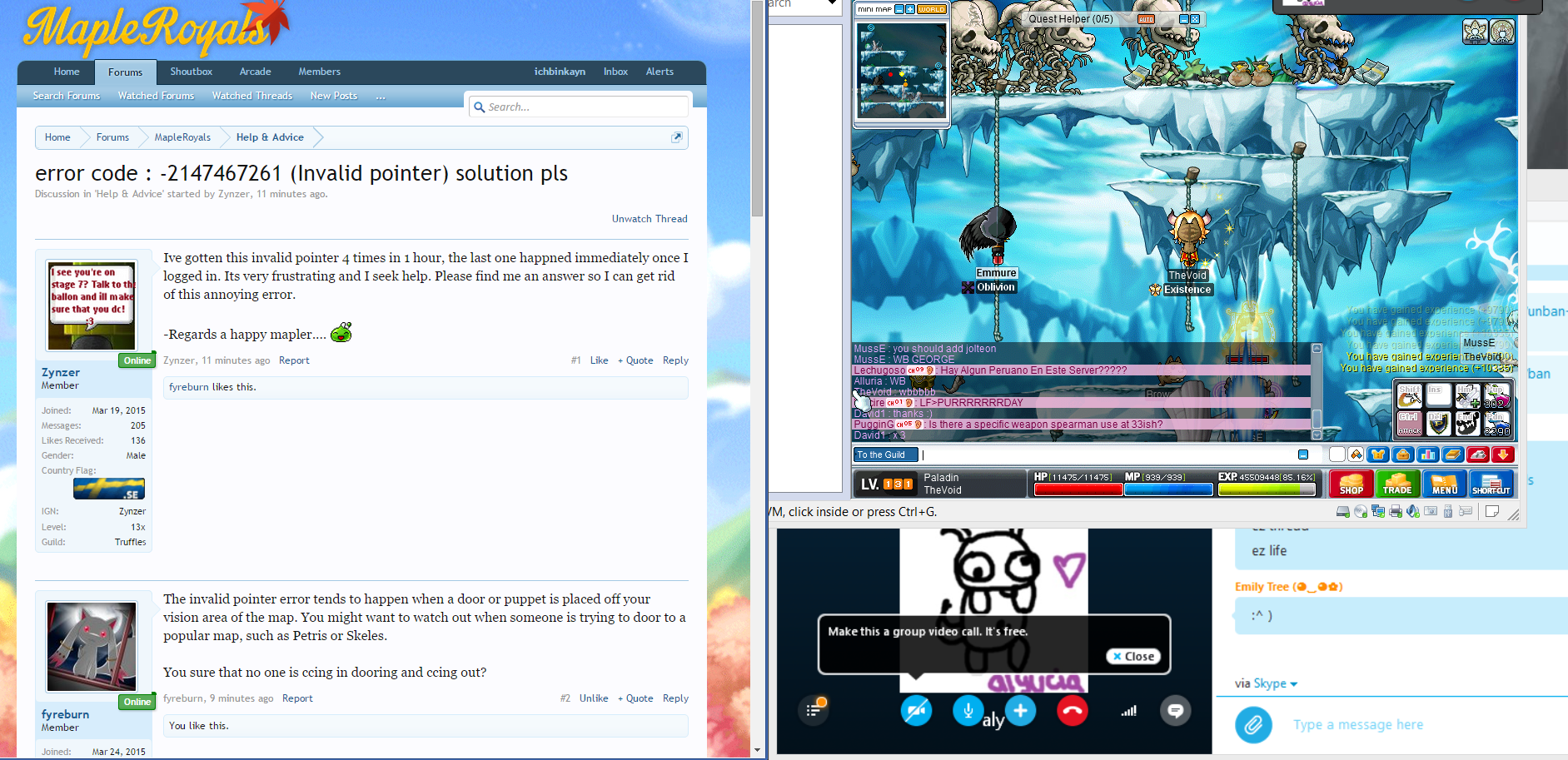Screen dimensions: 1568x760
Task: Click the attach file paperclip icon
Action: tap(1253, 725)
